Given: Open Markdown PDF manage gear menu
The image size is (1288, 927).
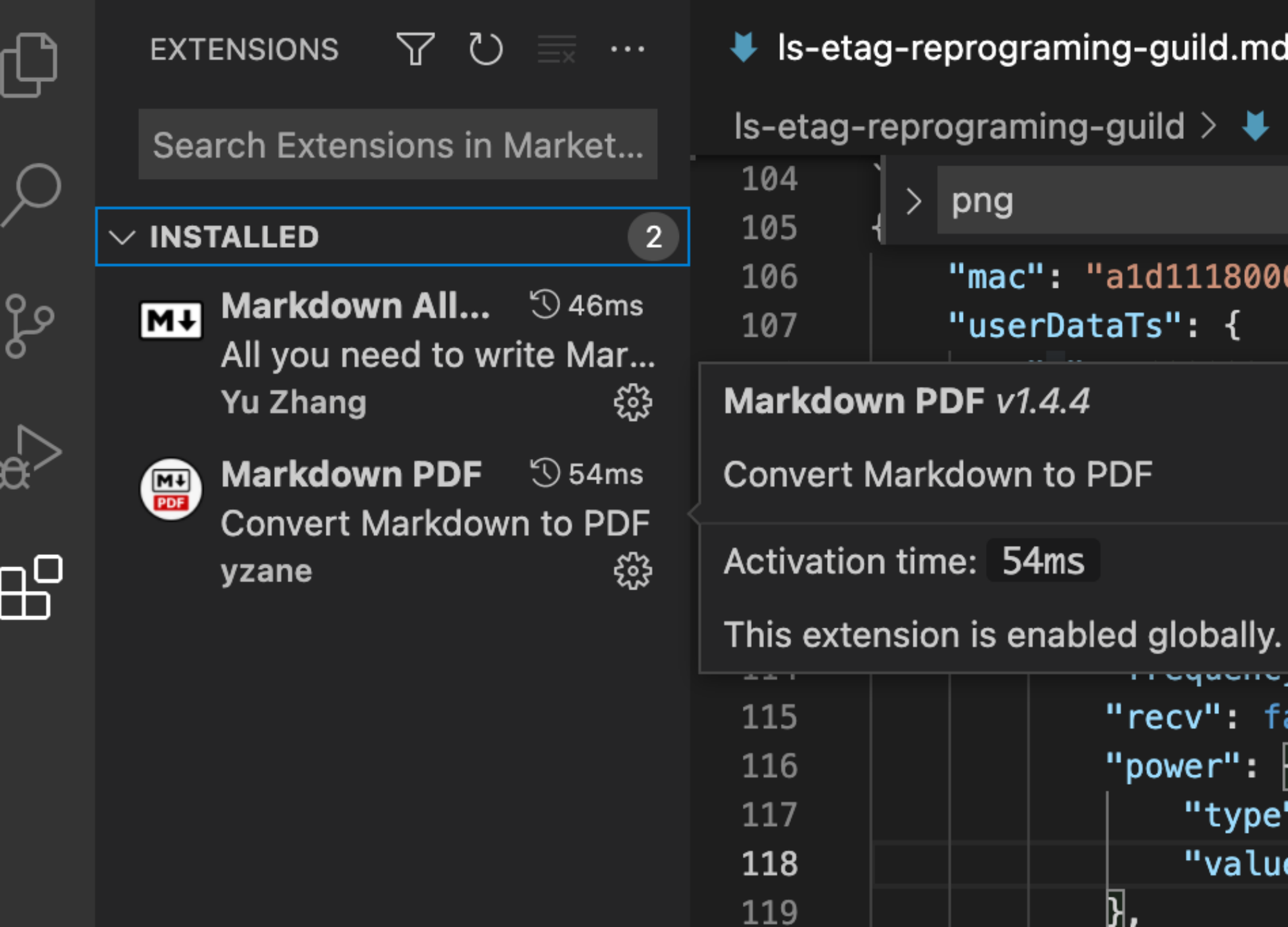Looking at the screenshot, I should [x=632, y=571].
